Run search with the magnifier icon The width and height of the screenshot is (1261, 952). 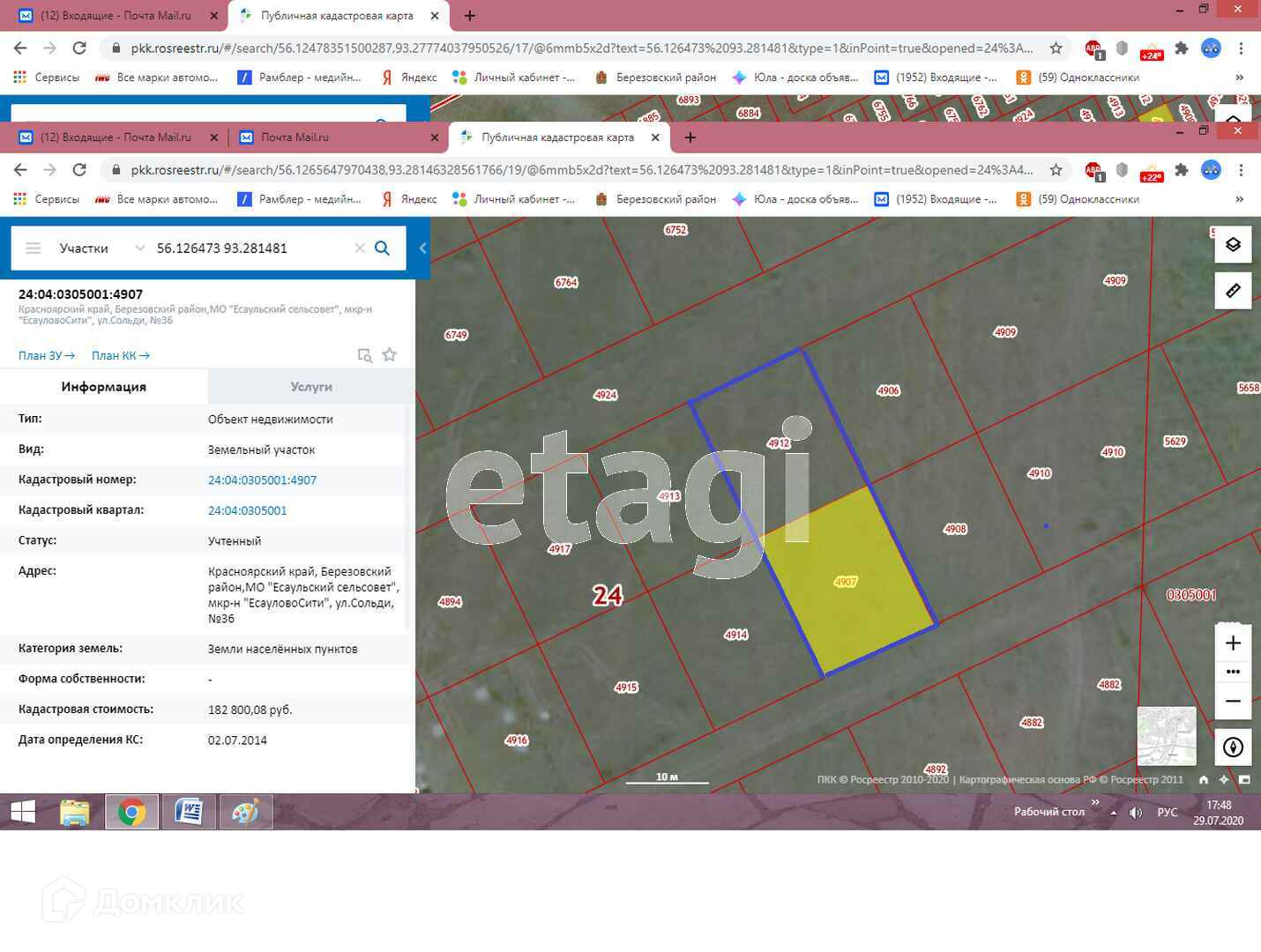(383, 249)
